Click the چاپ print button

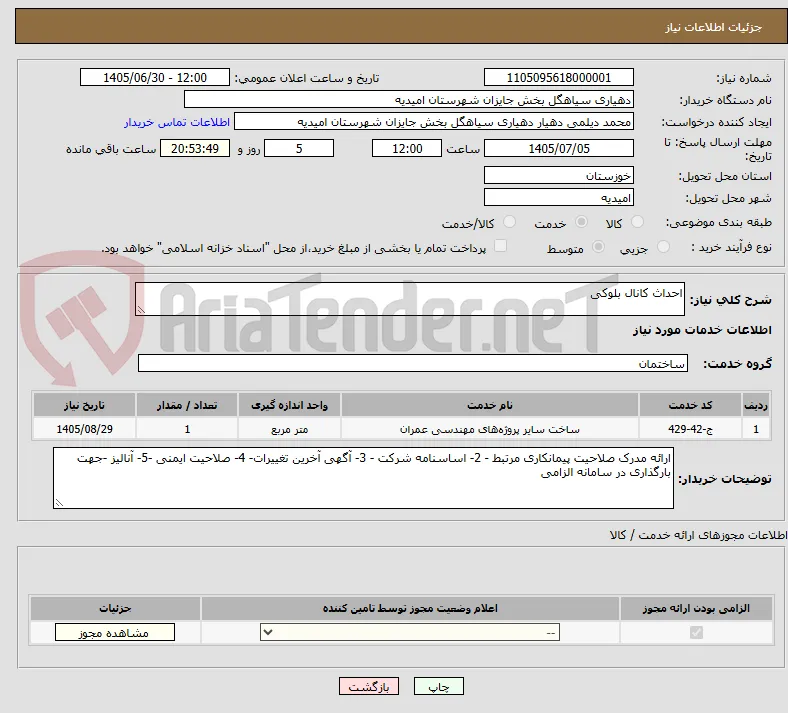[x=439, y=686]
